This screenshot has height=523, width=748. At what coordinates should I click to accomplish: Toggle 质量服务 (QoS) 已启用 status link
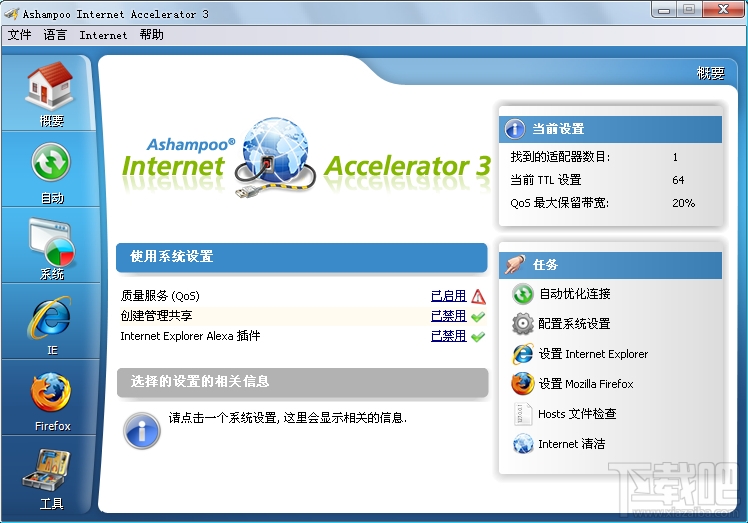pyautogui.click(x=448, y=296)
